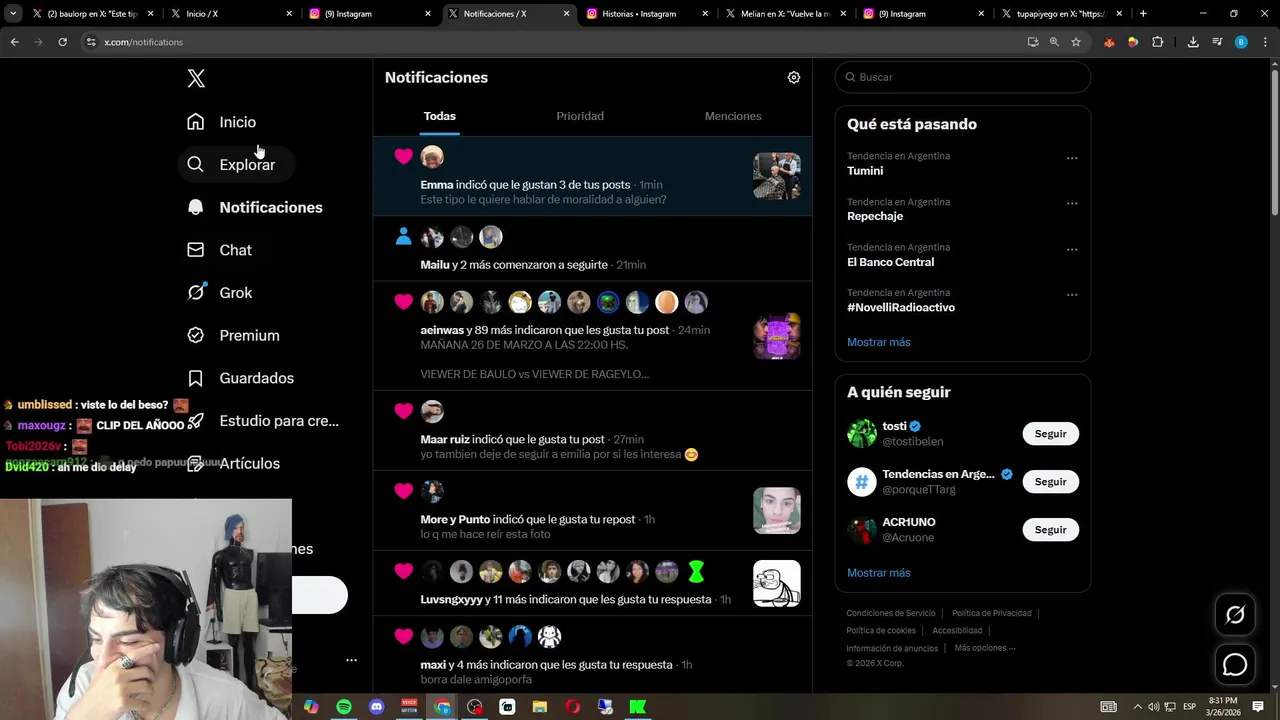
Task: Click the zoom magnifier in address bar
Action: [x=1054, y=42]
